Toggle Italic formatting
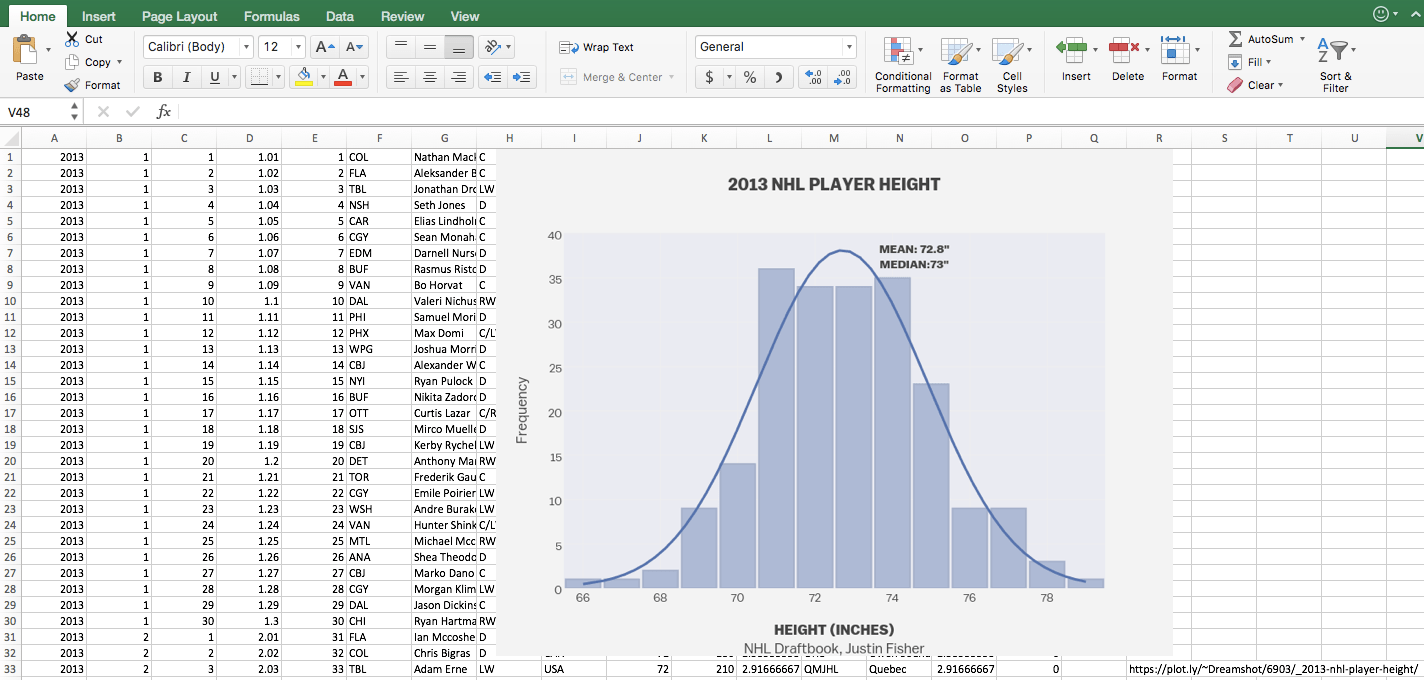Image resolution: width=1424 pixels, height=680 pixels. [x=186, y=77]
